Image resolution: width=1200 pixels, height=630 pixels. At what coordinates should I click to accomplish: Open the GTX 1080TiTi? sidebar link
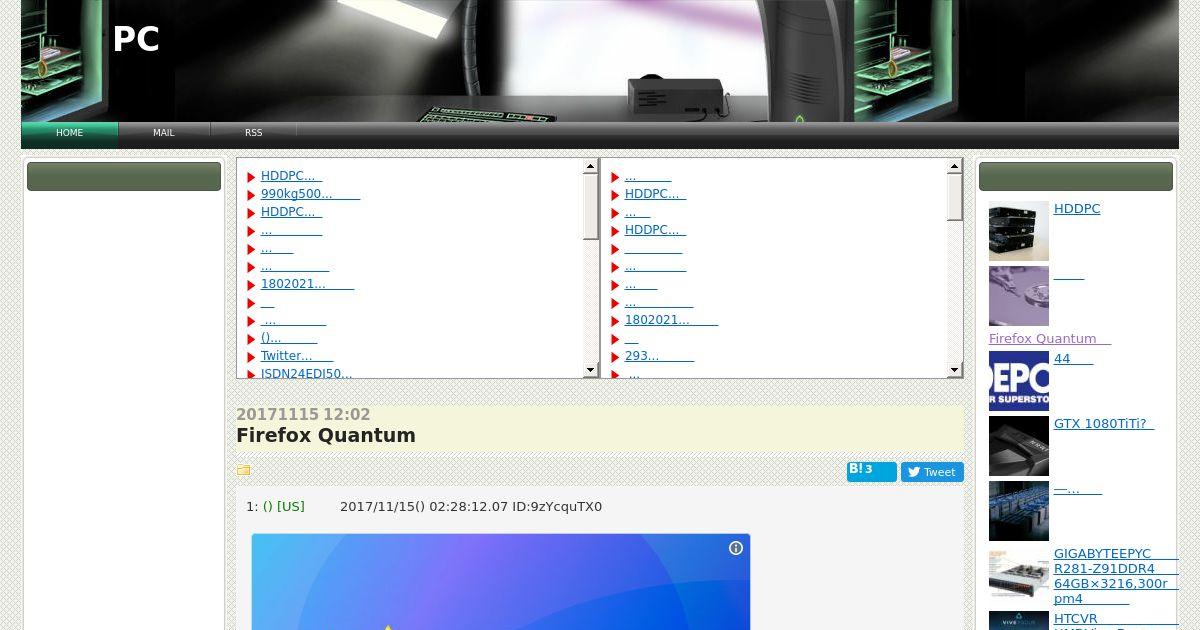[1104, 424]
